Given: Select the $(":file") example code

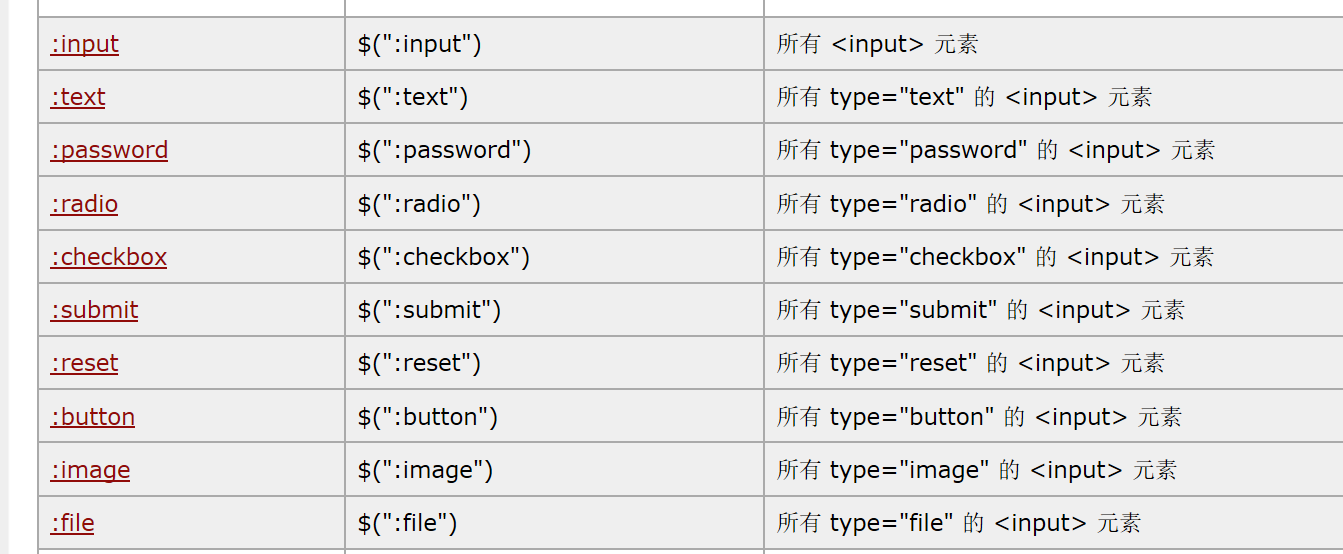Looking at the screenshot, I should (x=407, y=523).
